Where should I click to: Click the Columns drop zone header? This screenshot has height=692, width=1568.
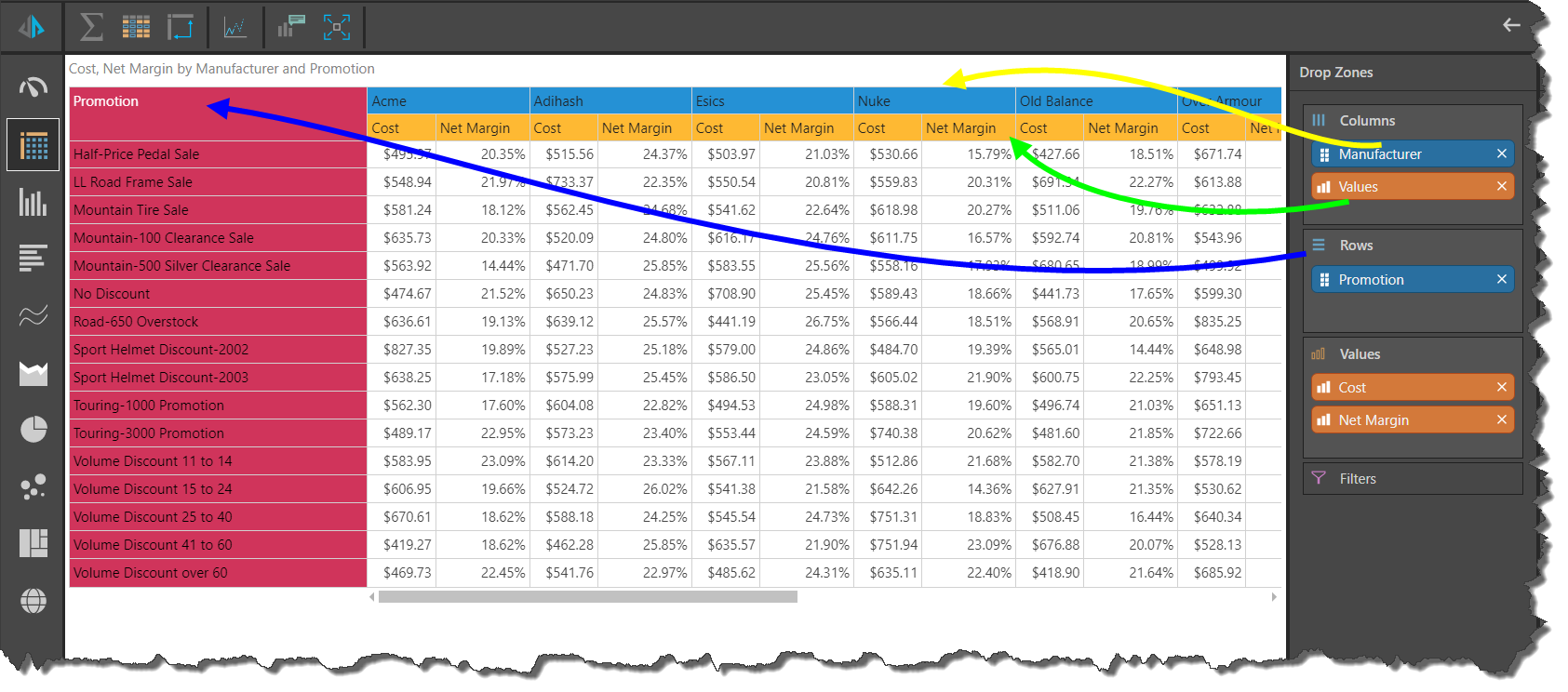[1367, 121]
